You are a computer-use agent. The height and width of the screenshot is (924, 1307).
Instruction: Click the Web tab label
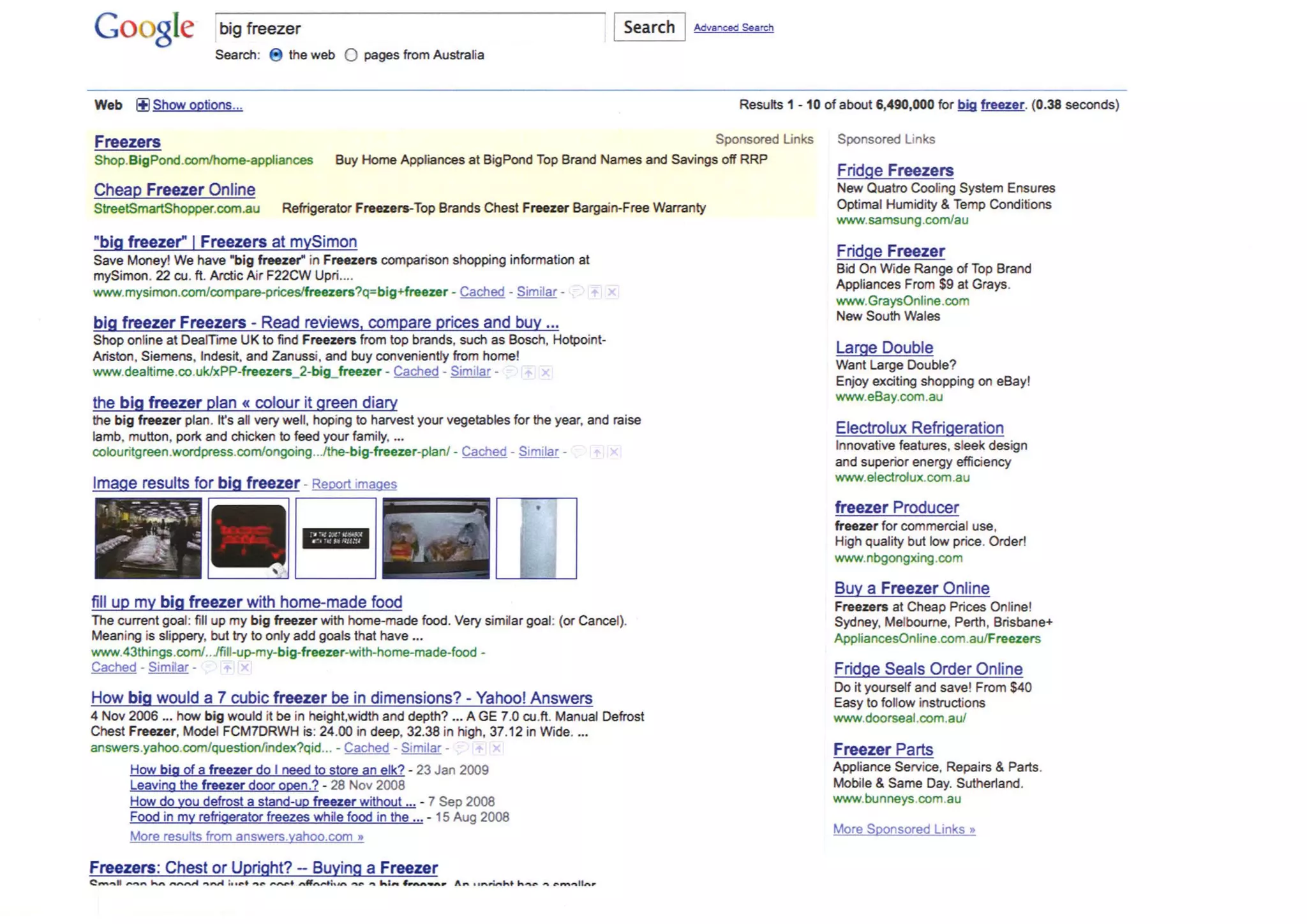click(108, 105)
